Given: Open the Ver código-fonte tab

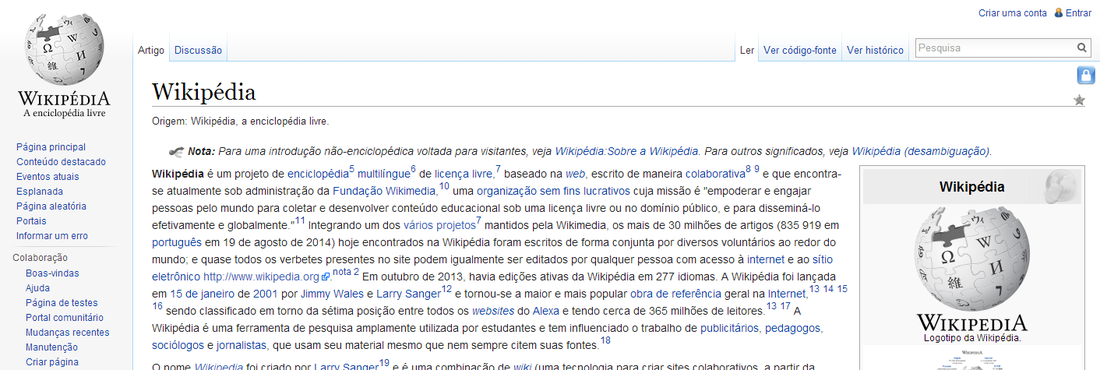Looking at the screenshot, I should (x=800, y=51).
